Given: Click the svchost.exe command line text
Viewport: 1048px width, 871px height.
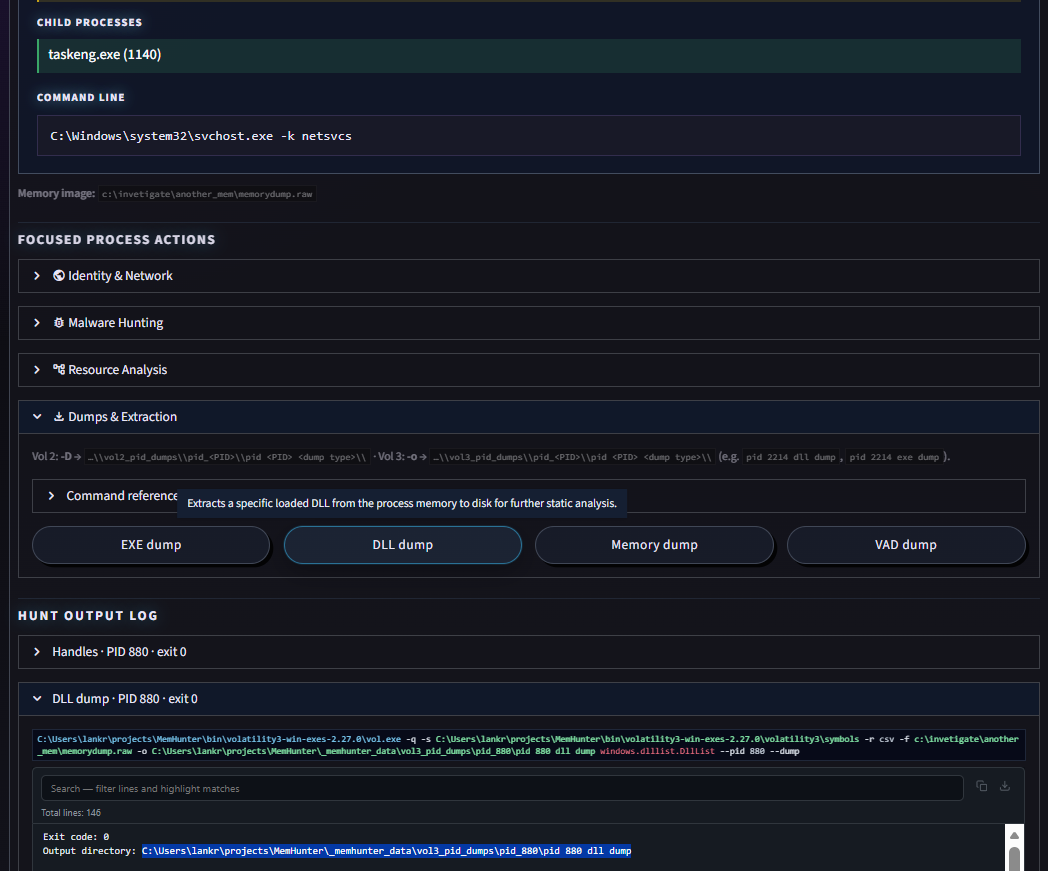Looking at the screenshot, I should pos(201,136).
